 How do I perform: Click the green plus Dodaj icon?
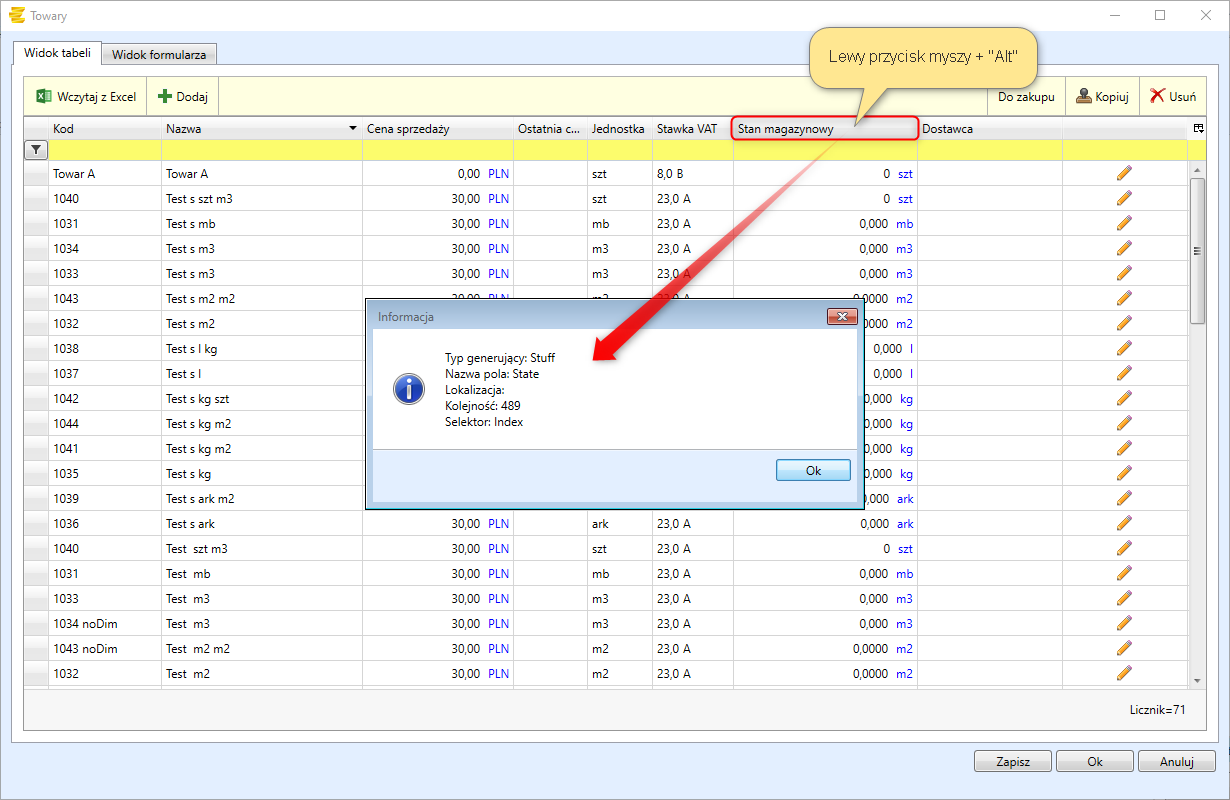pos(166,97)
